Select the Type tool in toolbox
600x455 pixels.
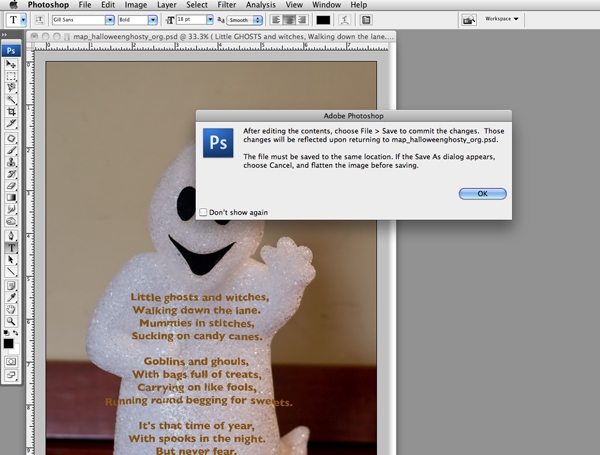(x=11, y=248)
